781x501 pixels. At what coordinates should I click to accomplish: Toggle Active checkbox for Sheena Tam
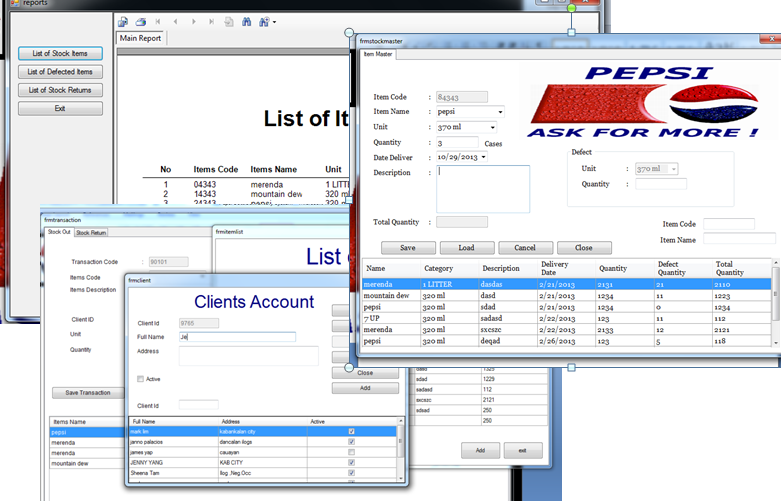point(352,473)
